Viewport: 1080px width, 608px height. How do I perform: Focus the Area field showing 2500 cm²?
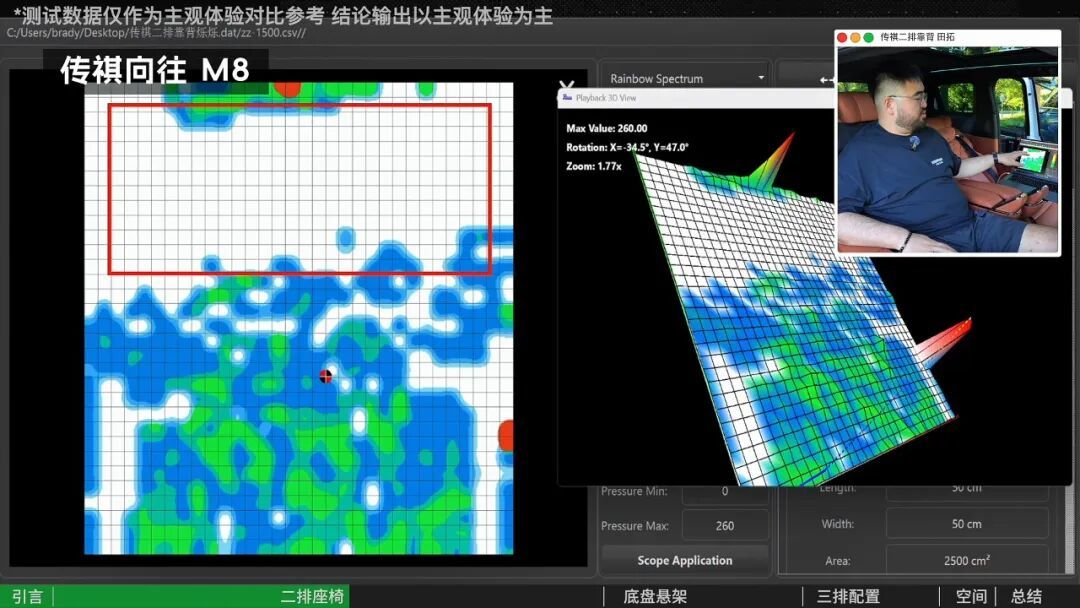pyautogui.click(x=966, y=560)
